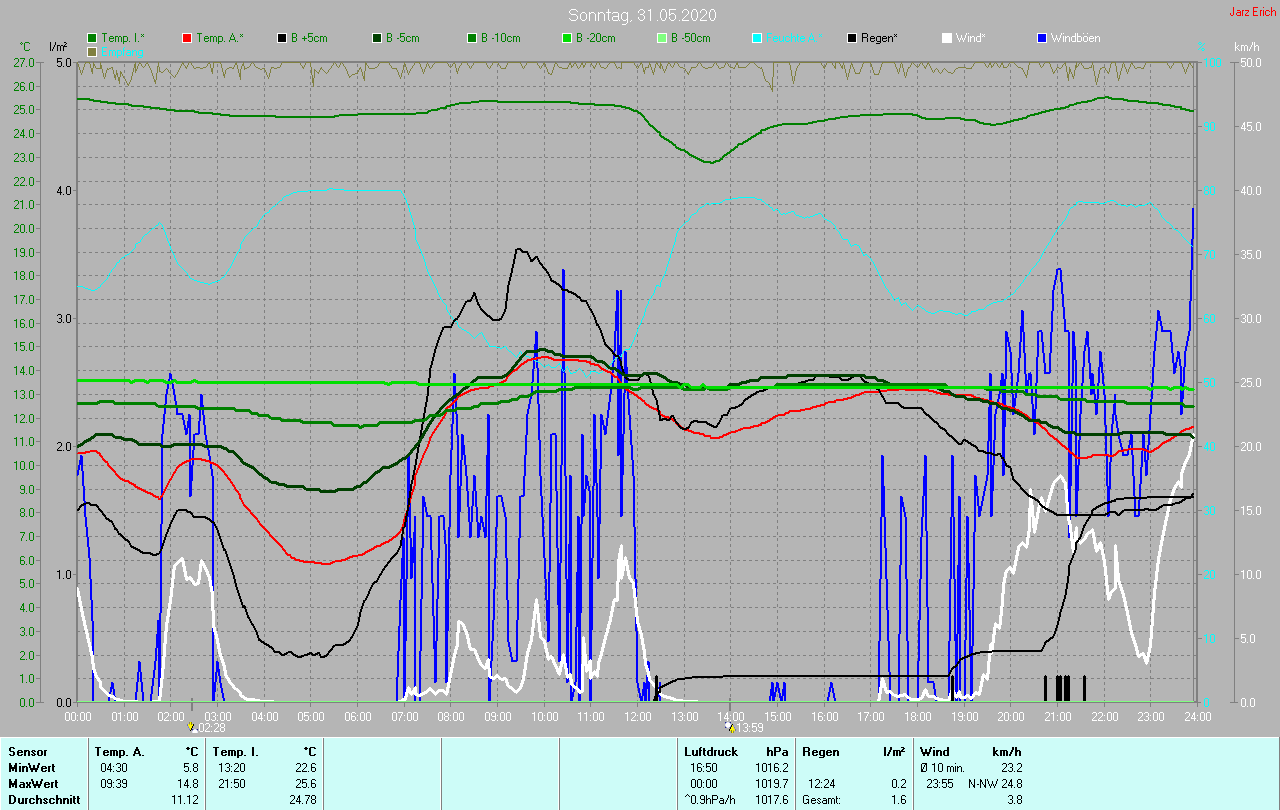Click the olive legend square in second row
Image resolution: width=1280 pixels, height=810 pixels.
click(93, 51)
